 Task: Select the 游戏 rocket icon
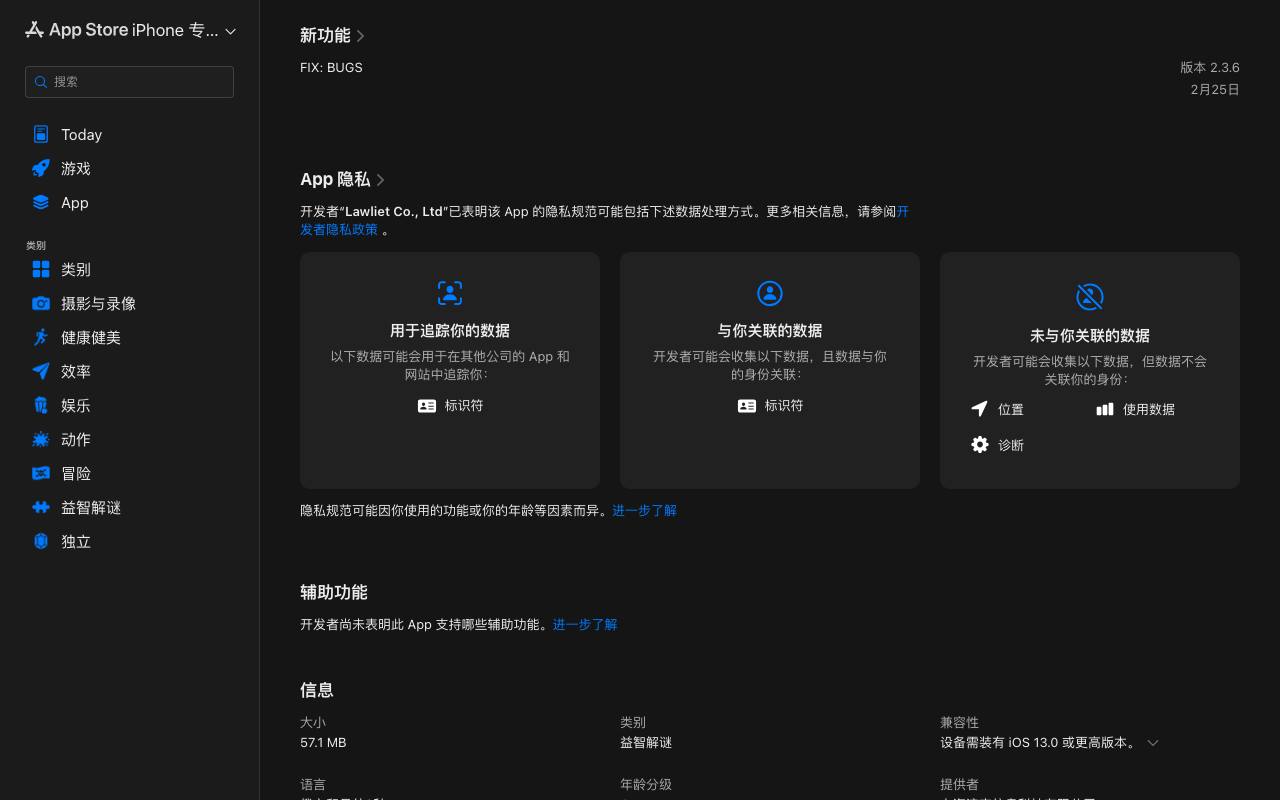41,168
